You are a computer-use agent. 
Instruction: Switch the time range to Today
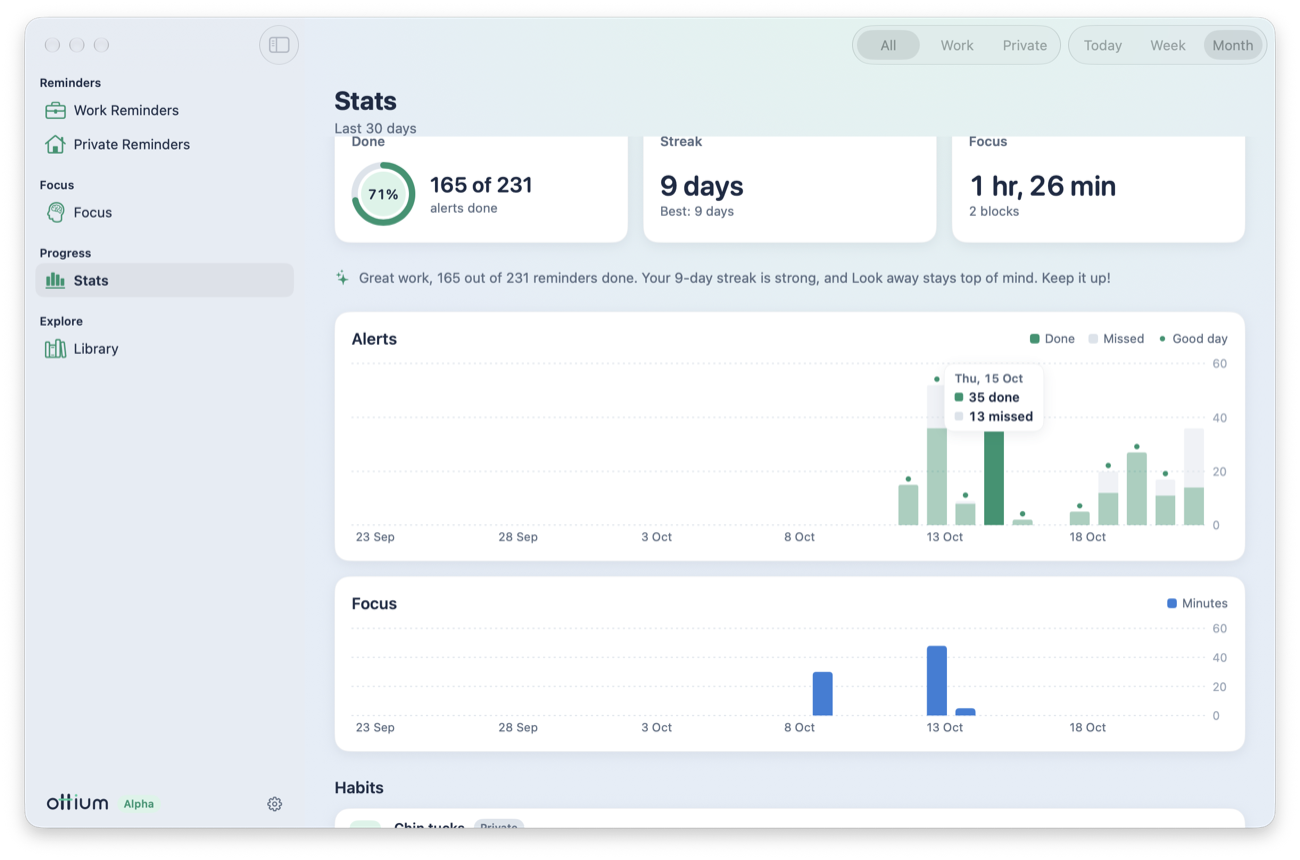(1103, 45)
